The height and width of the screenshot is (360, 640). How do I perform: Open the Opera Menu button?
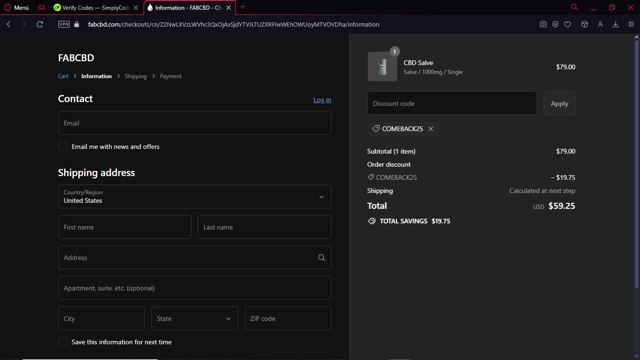[x=16, y=7]
